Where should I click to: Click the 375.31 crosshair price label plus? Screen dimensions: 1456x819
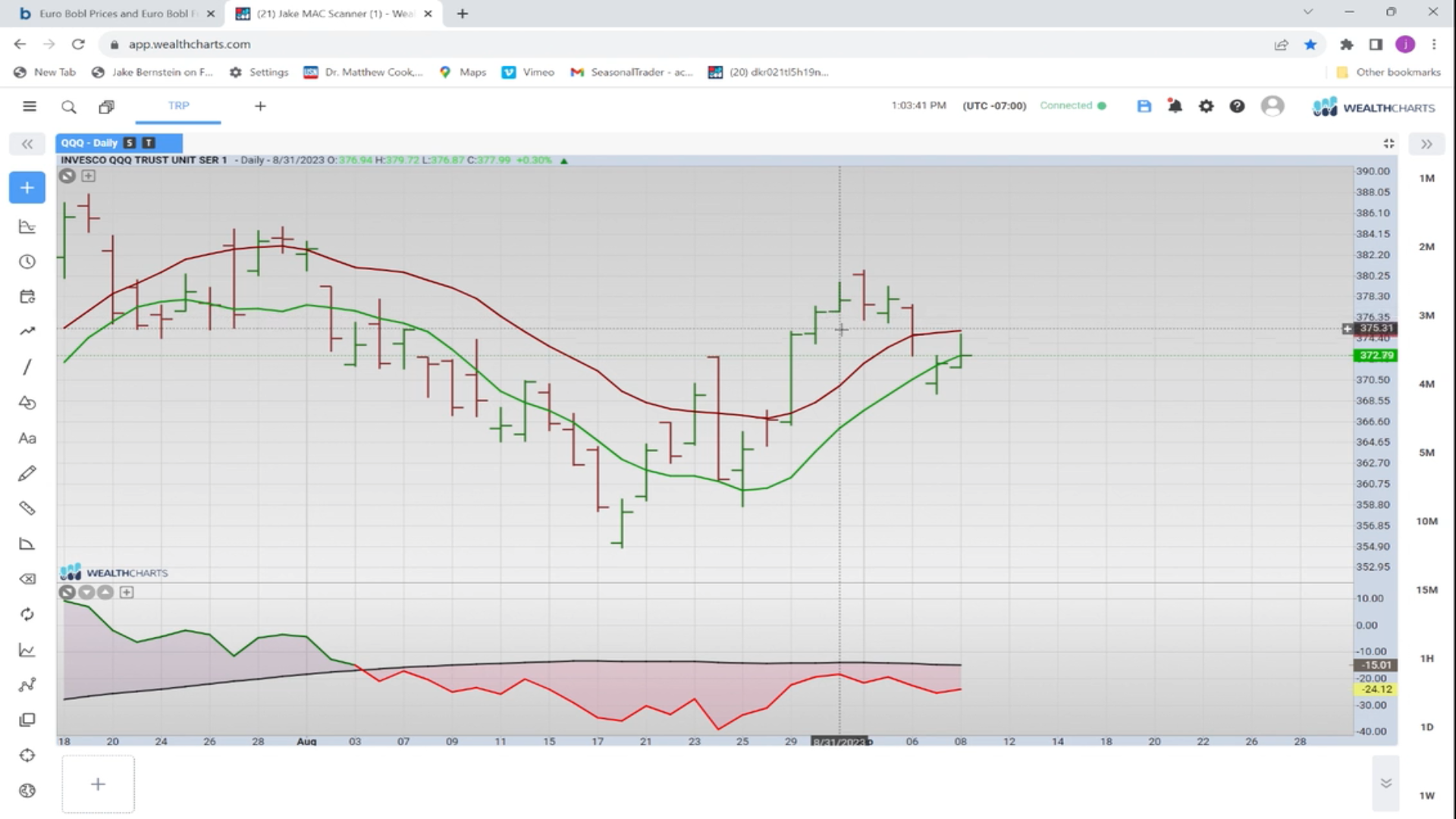(x=1348, y=328)
